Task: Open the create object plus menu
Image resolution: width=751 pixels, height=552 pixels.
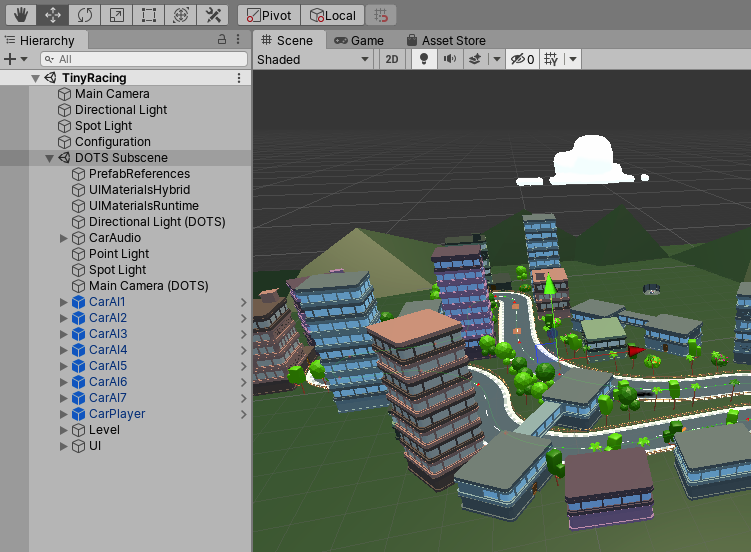Action: coord(15,59)
